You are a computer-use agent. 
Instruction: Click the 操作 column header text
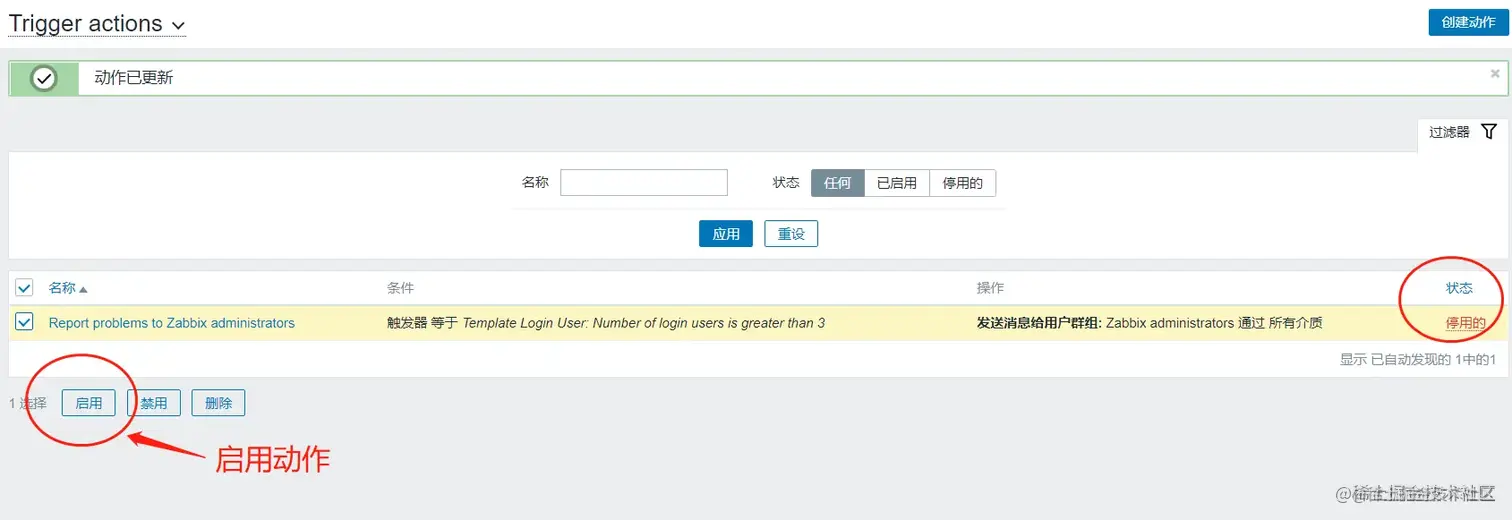pos(990,288)
